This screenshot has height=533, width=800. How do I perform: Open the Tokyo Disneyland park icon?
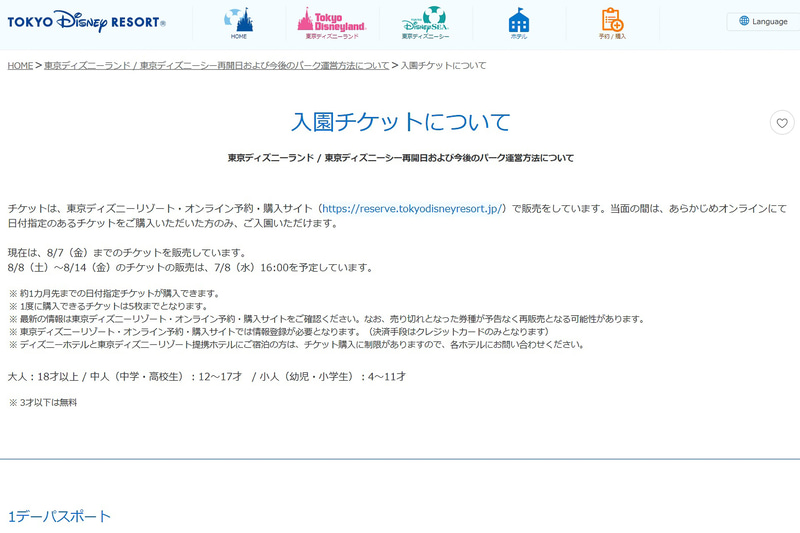pyautogui.click(x=332, y=23)
